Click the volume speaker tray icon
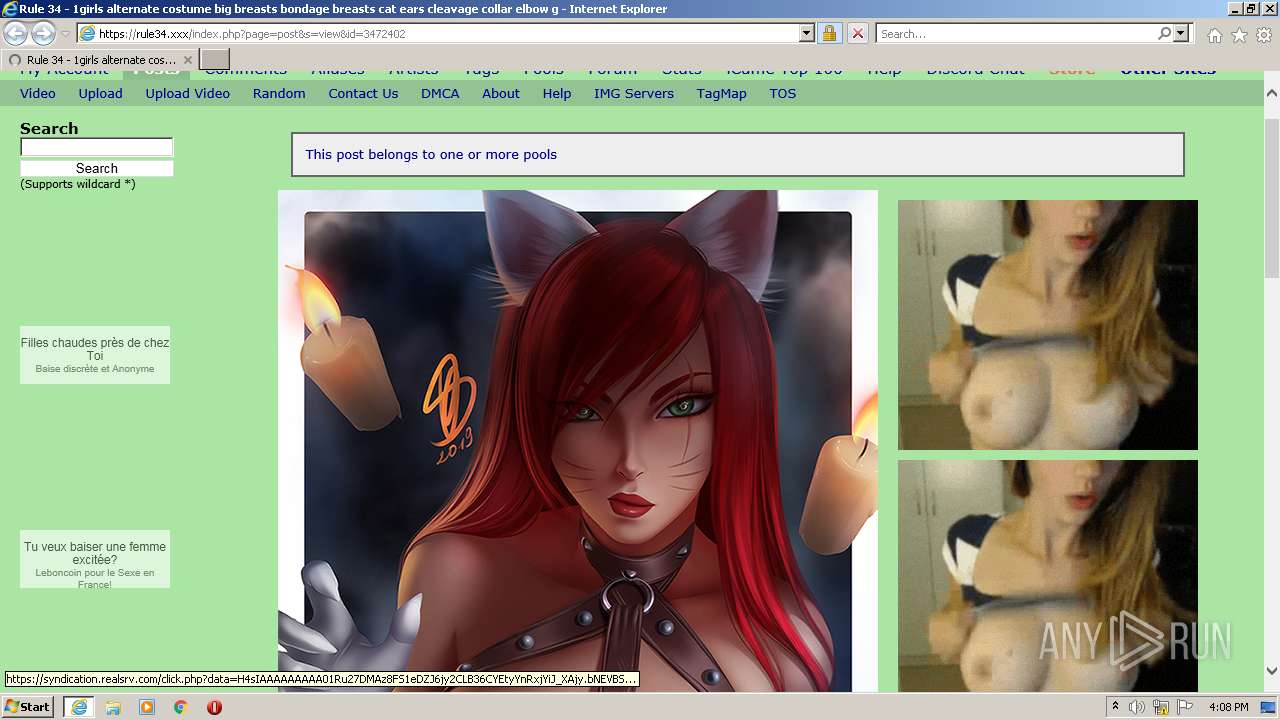Screen dimensions: 1280x720 [1137, 707]
